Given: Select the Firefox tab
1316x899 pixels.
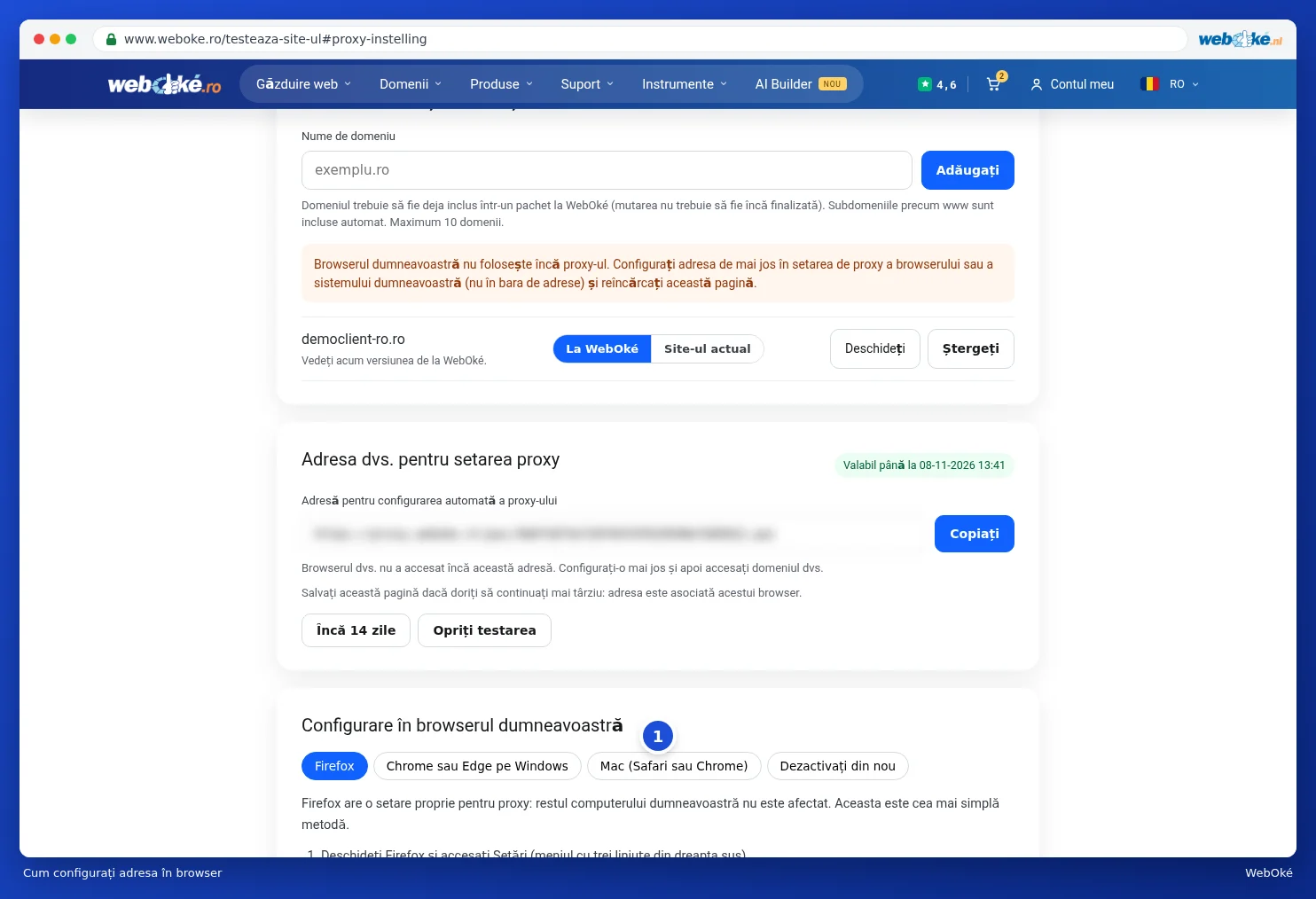Looking at the screenshot, I should 334,766.
